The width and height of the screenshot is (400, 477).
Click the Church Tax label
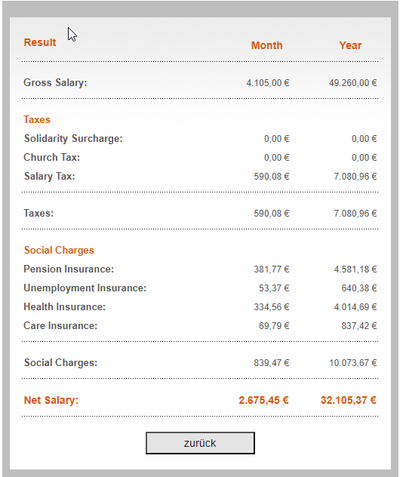(52, 157)
